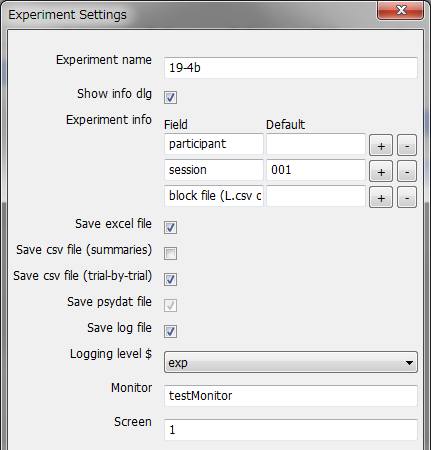The height and width of the screenshot is (450, 431).
Task: Click the Experiment name text field
Action: click(291, 68)
